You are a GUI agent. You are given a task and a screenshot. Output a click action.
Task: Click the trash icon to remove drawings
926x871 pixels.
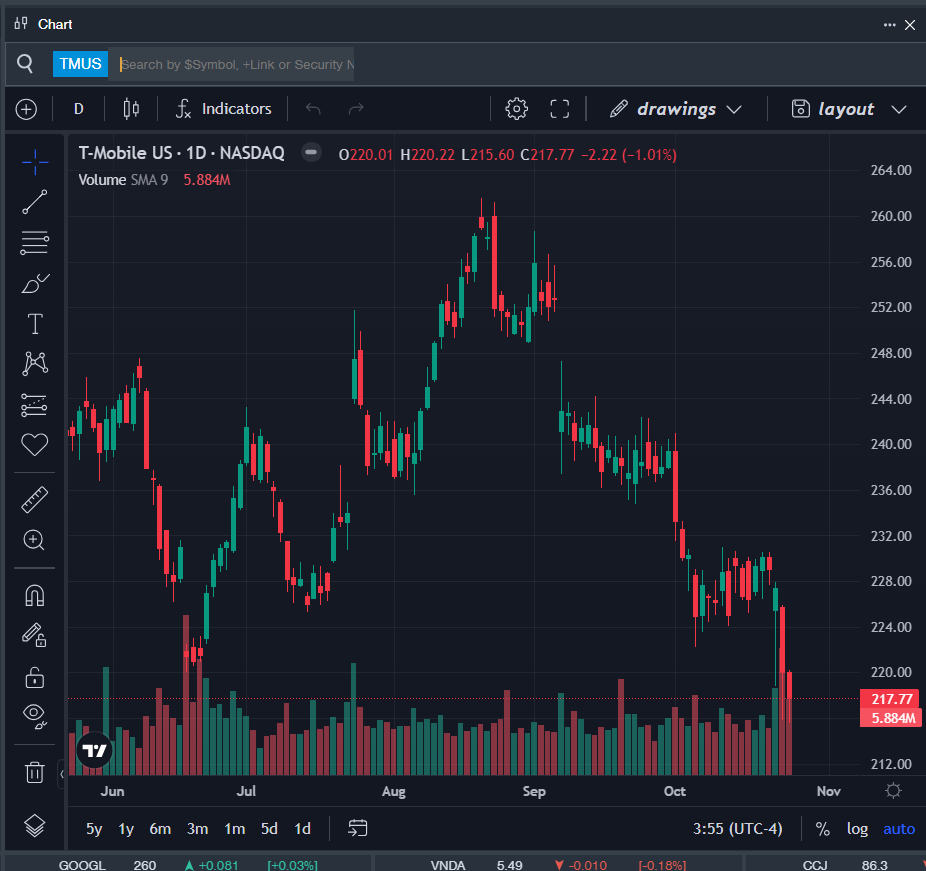35,772
